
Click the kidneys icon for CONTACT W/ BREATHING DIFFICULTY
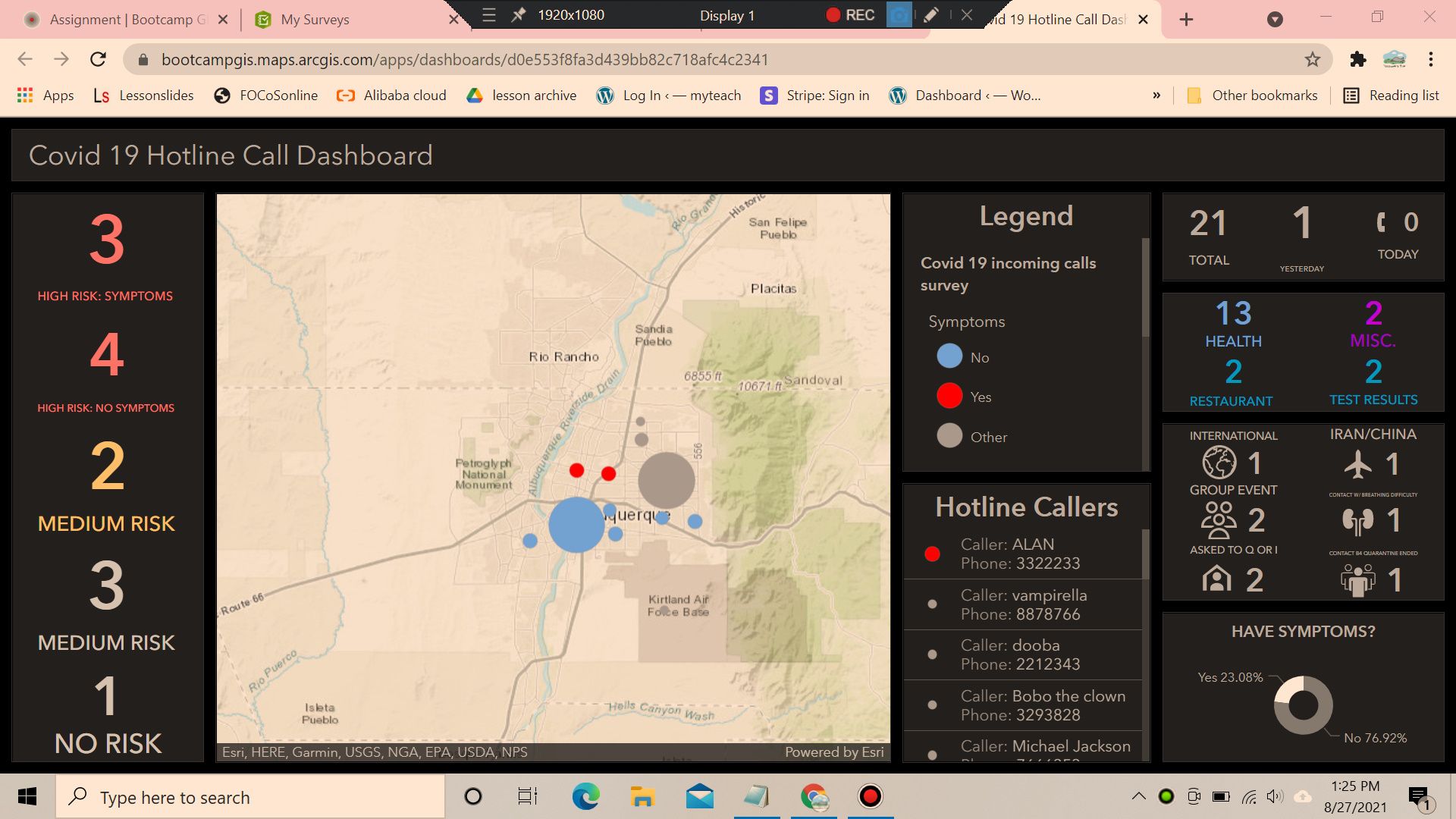tap(1357, 520)
